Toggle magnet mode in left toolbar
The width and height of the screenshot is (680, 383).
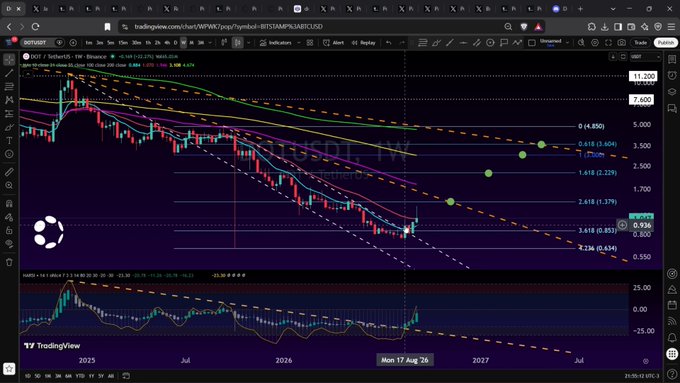9,203
